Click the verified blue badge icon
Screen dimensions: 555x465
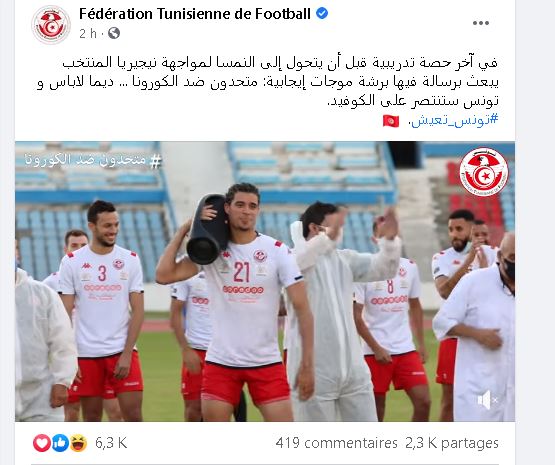[x=322, y=14]
